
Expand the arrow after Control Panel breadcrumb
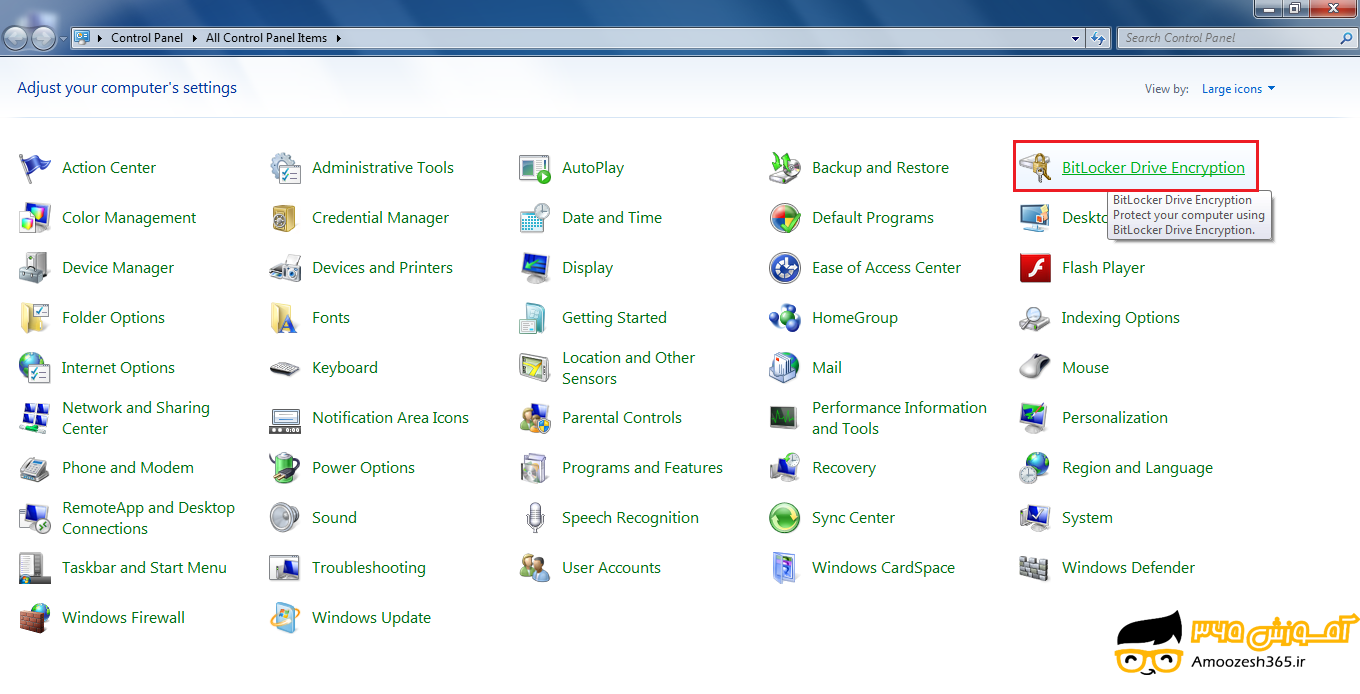193,38
